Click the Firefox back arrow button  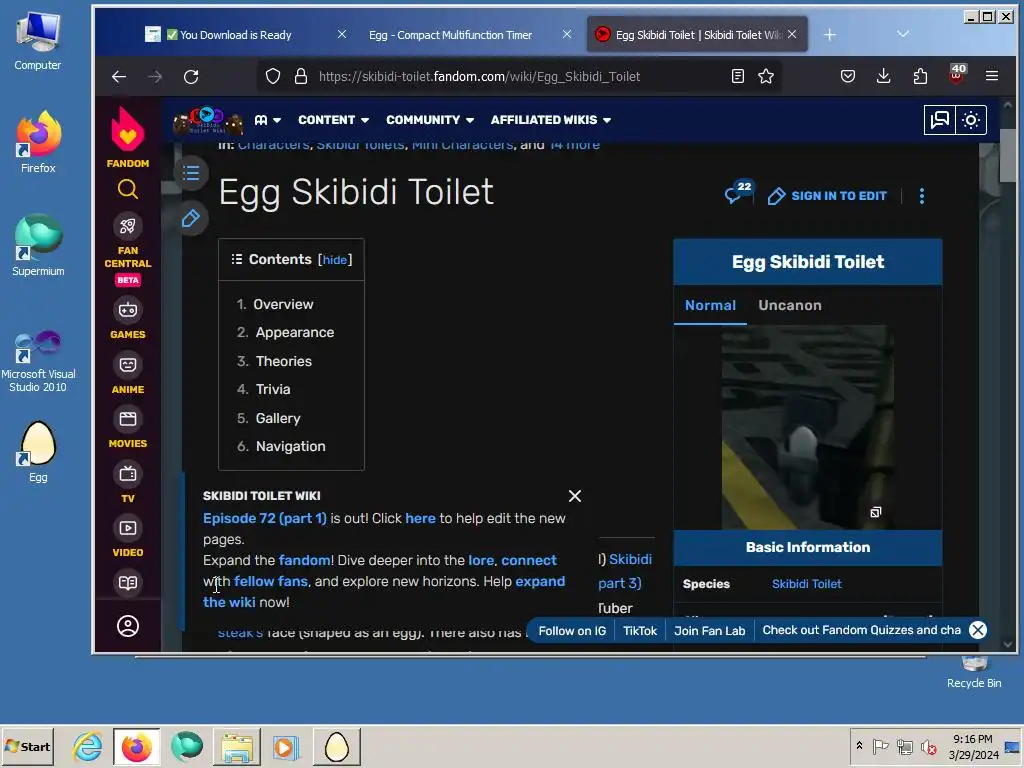119,77
